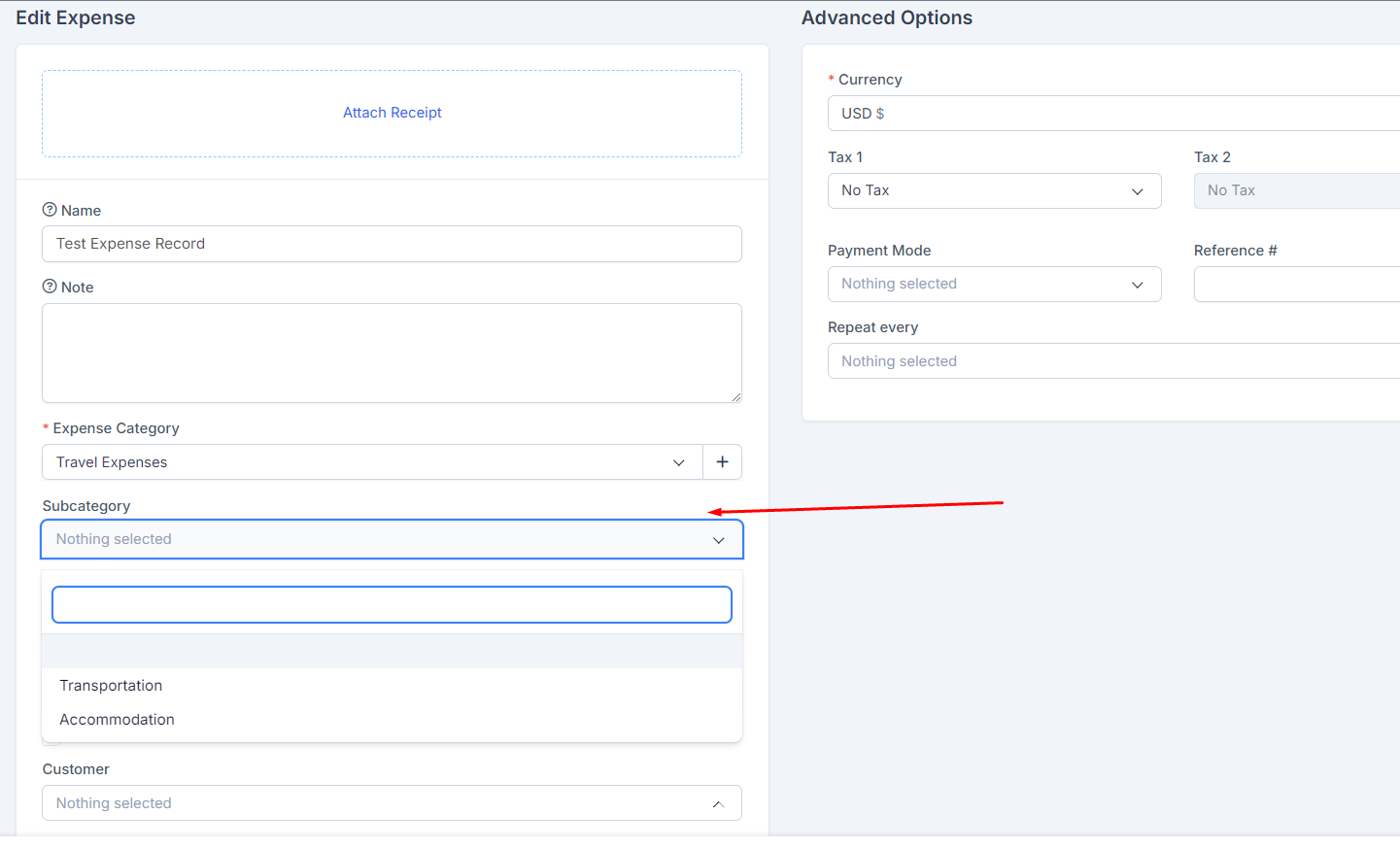The height and width of the screenshot is (848, 1400).
Task: Expand the Repeat every dropdown
Action: point(1108,361)
